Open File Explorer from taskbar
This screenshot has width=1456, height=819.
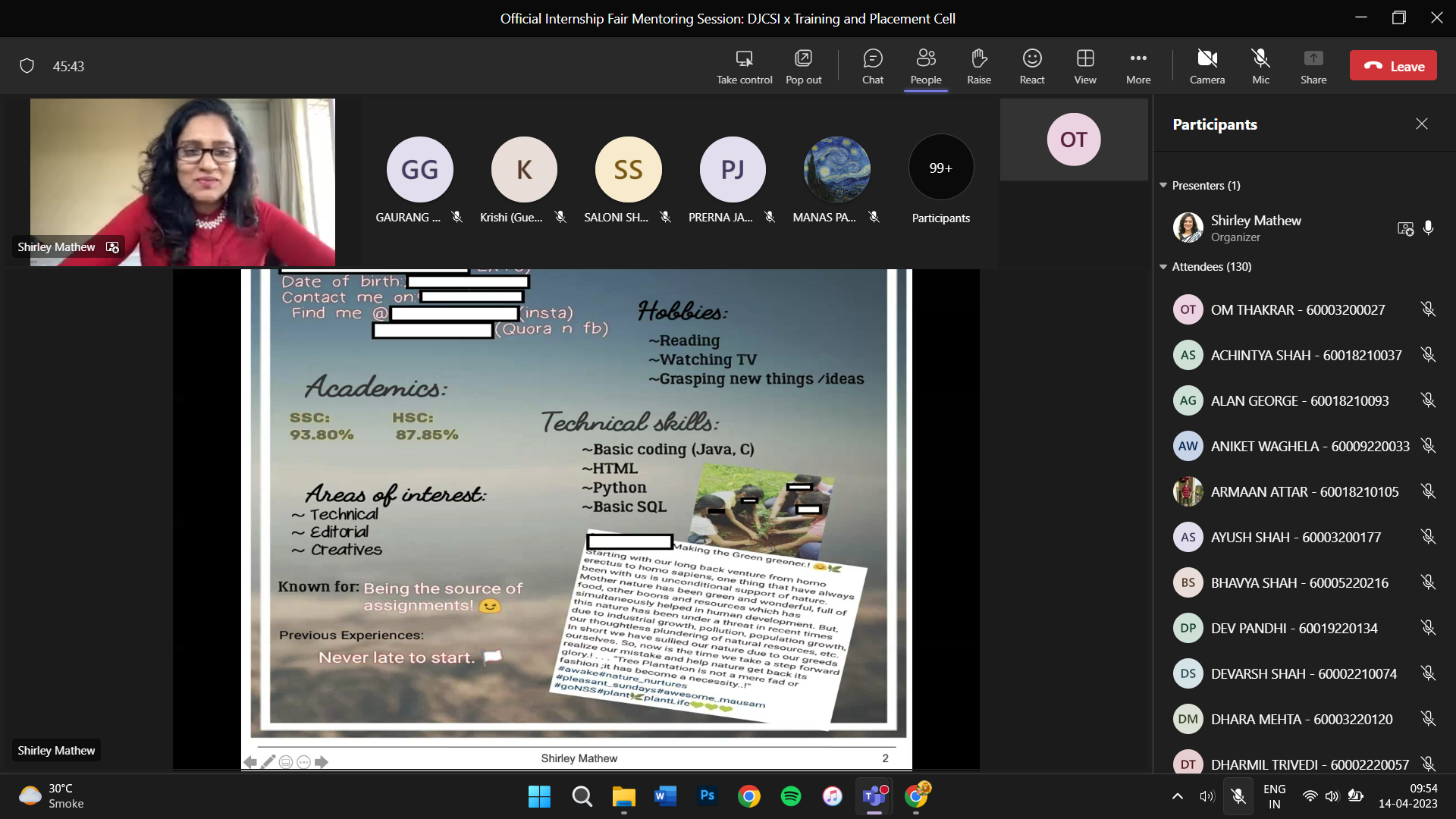click(x=623, y=796)
